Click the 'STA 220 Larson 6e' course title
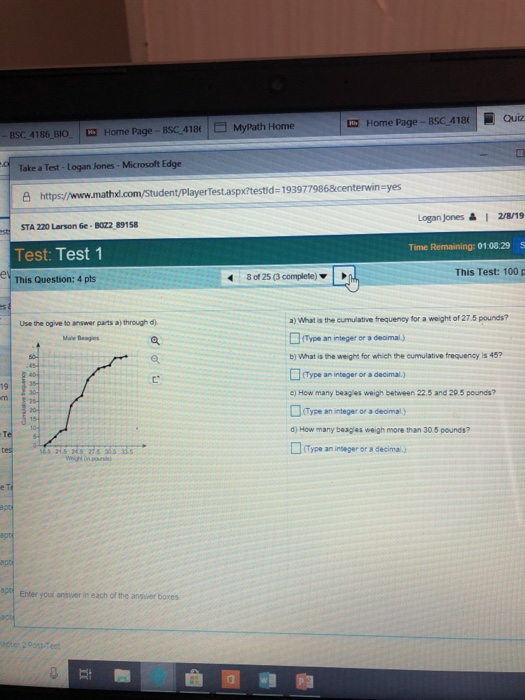 coord(79,226)
